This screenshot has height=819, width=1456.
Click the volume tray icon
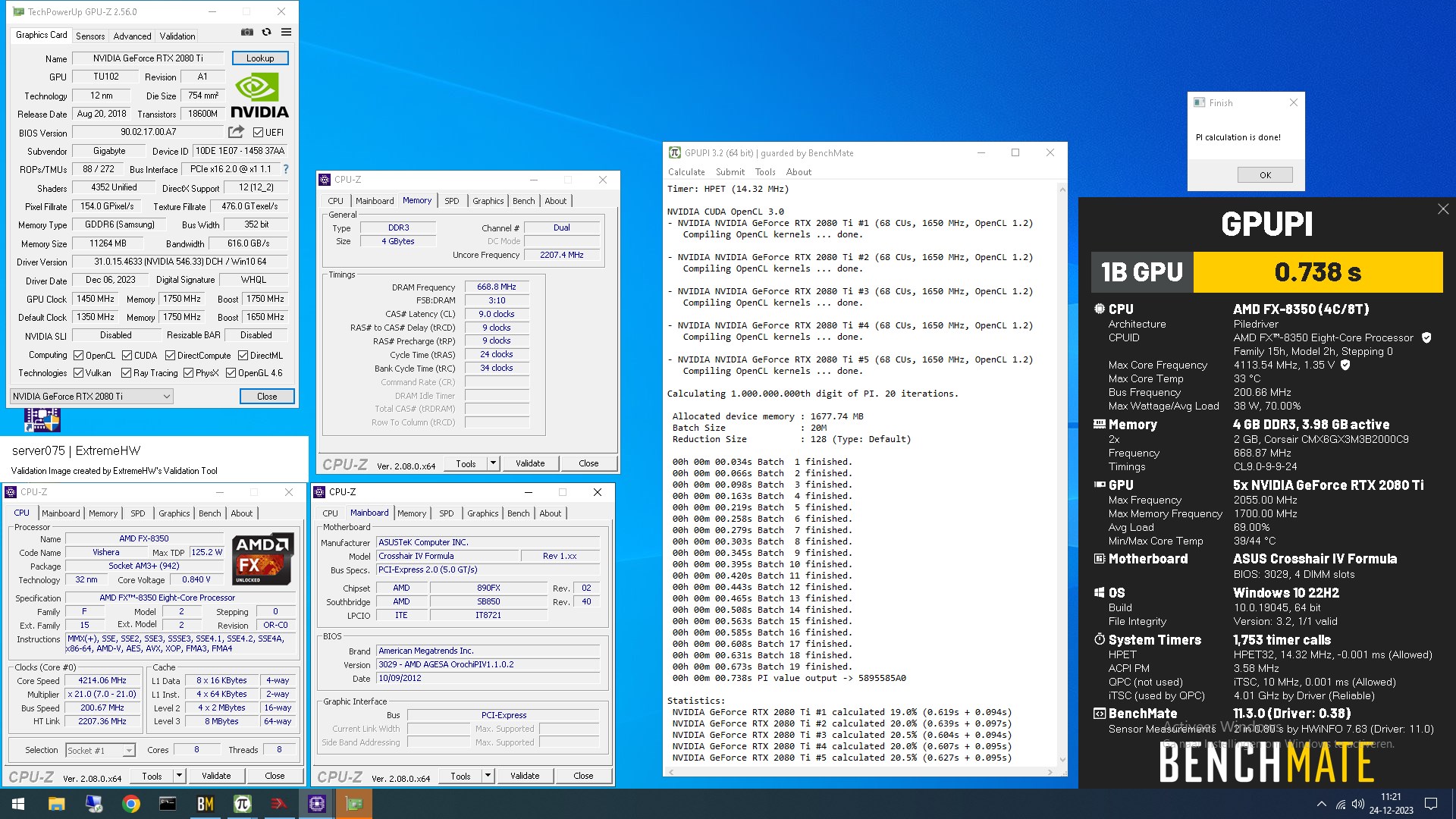point(1358,804)
